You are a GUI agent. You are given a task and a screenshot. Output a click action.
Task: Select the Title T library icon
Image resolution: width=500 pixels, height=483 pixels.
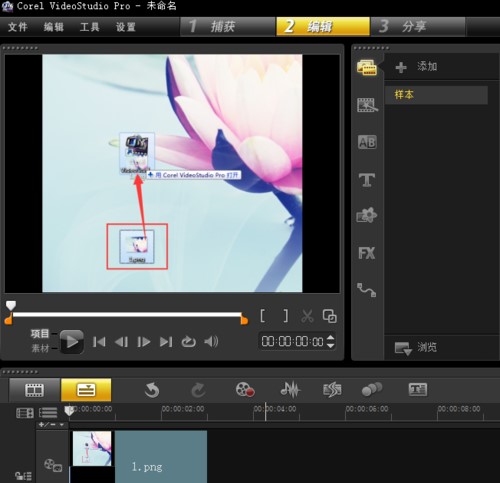tap(367, 180)
